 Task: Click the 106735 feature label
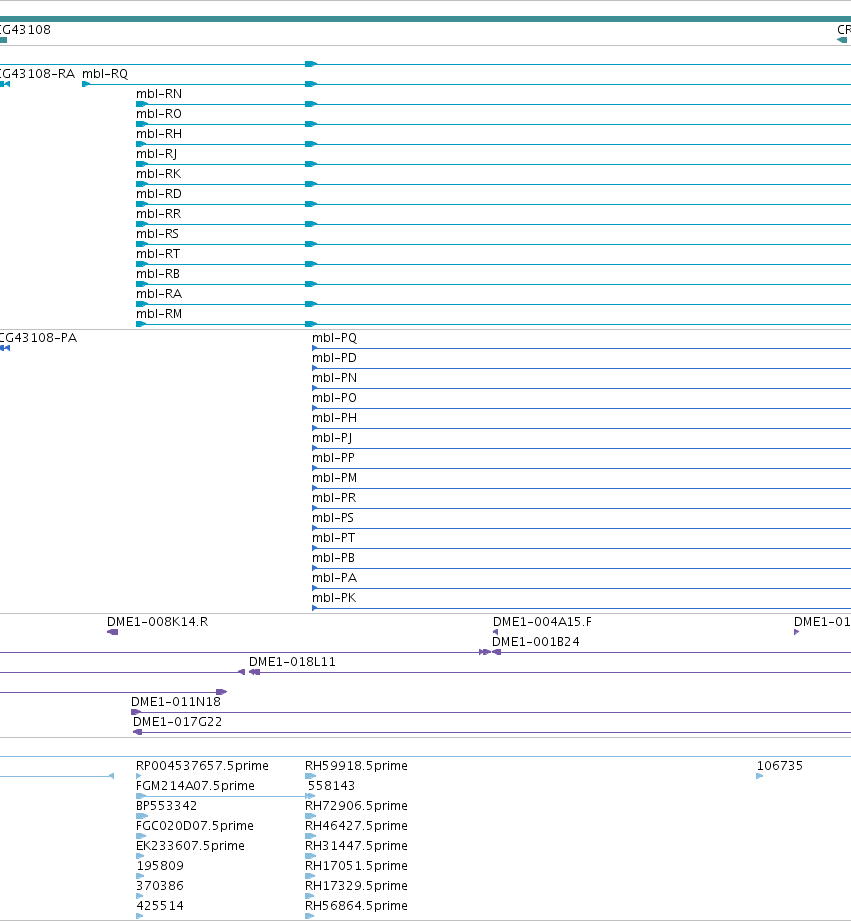click(x=779, y=765)
